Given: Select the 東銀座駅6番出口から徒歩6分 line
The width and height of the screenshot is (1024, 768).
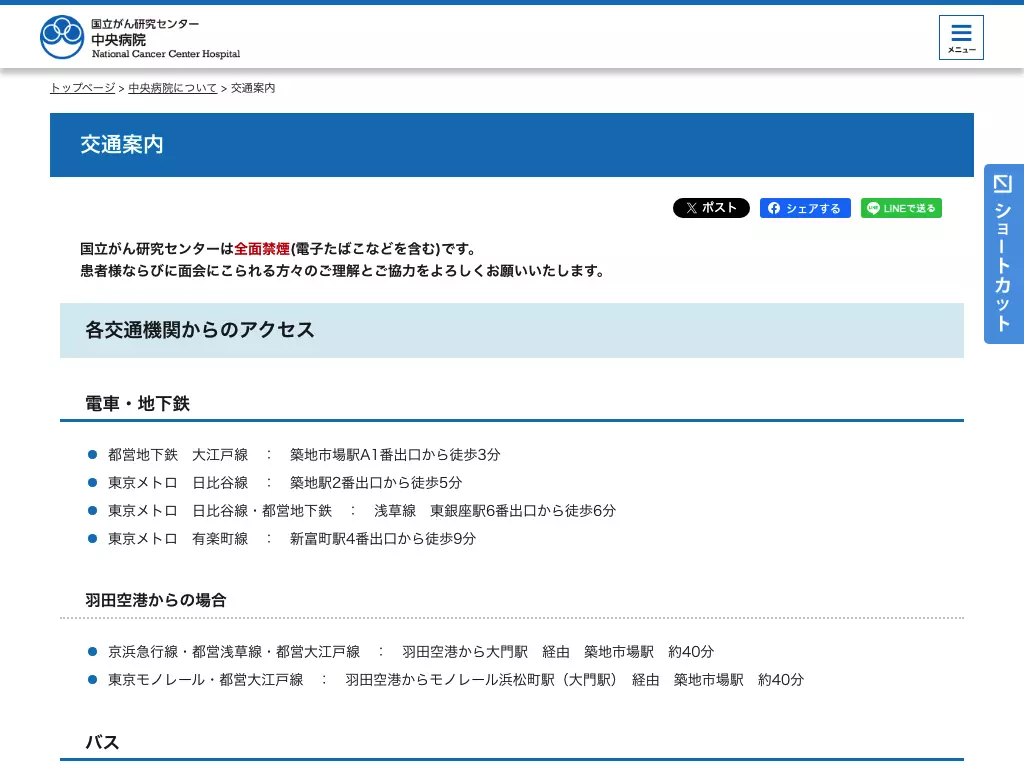Looking at the screenshot, I should tap(362, 511).
